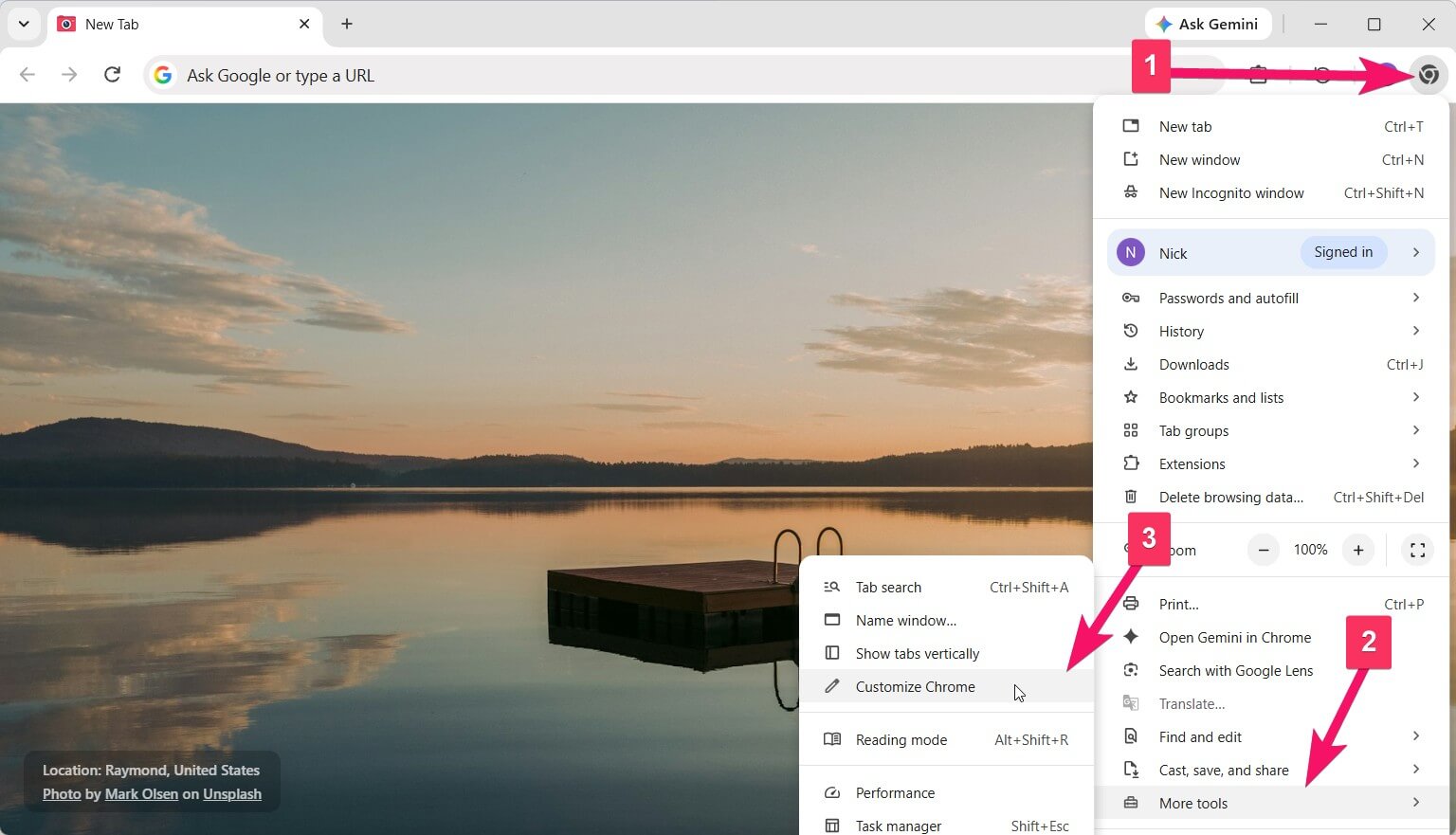
Task: Toggle fullscreen mode icon
Action: [x=1417, y=550]
